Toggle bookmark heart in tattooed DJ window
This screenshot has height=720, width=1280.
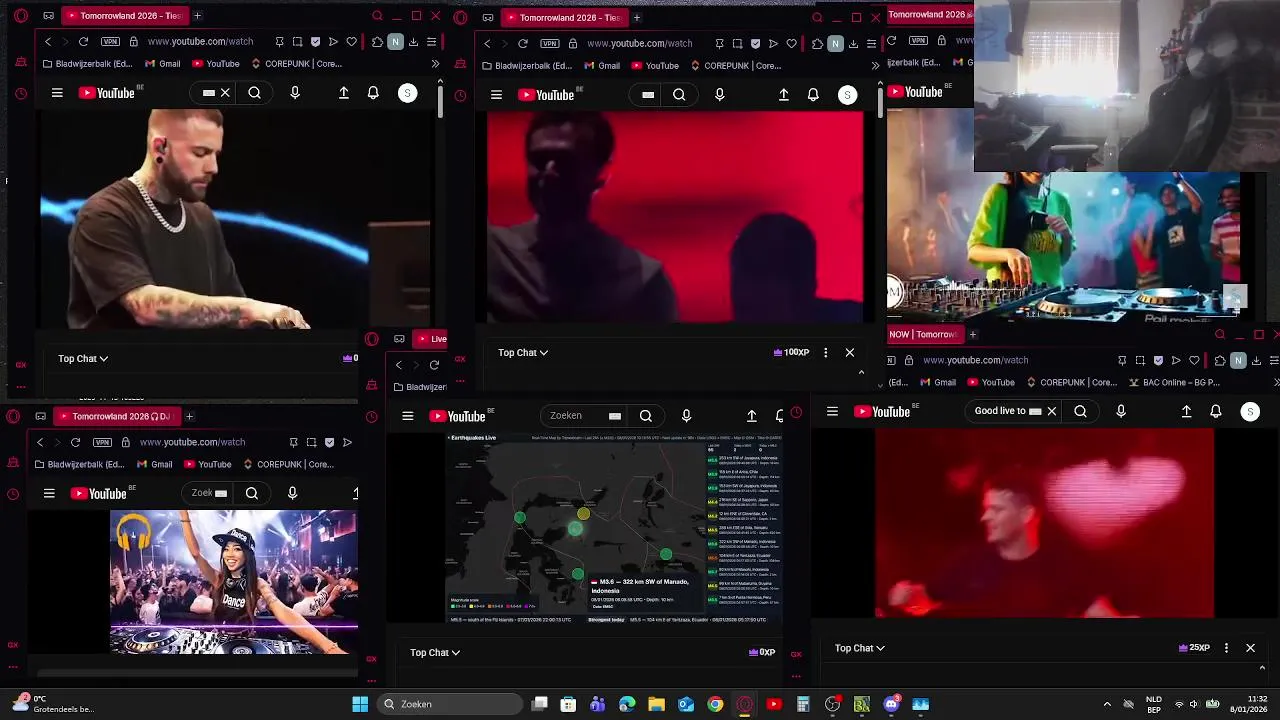click(x=351, y=42)
